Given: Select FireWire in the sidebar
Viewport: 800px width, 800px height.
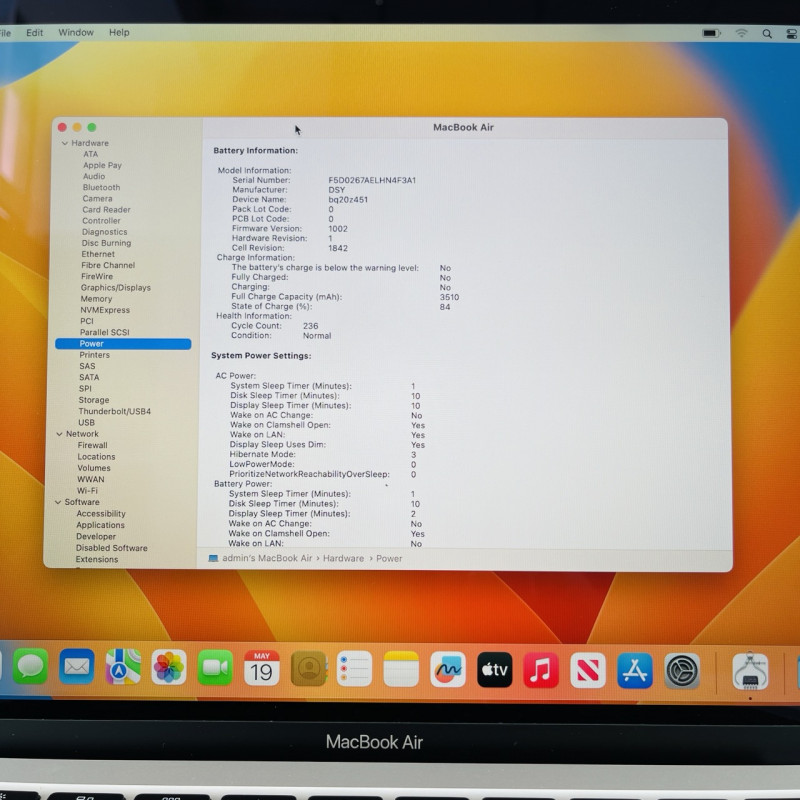Looking at the screenshot, I should point(97,277).
